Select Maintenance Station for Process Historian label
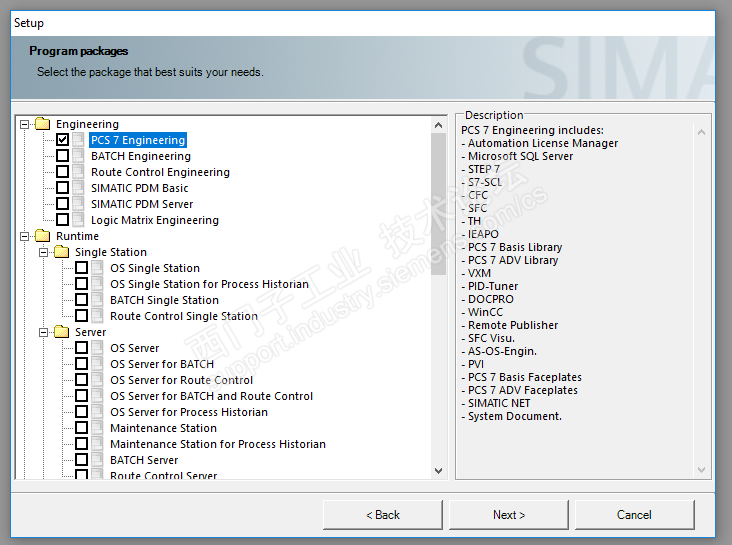The height and width of the screenshot is (545, 732). [218, 444]
